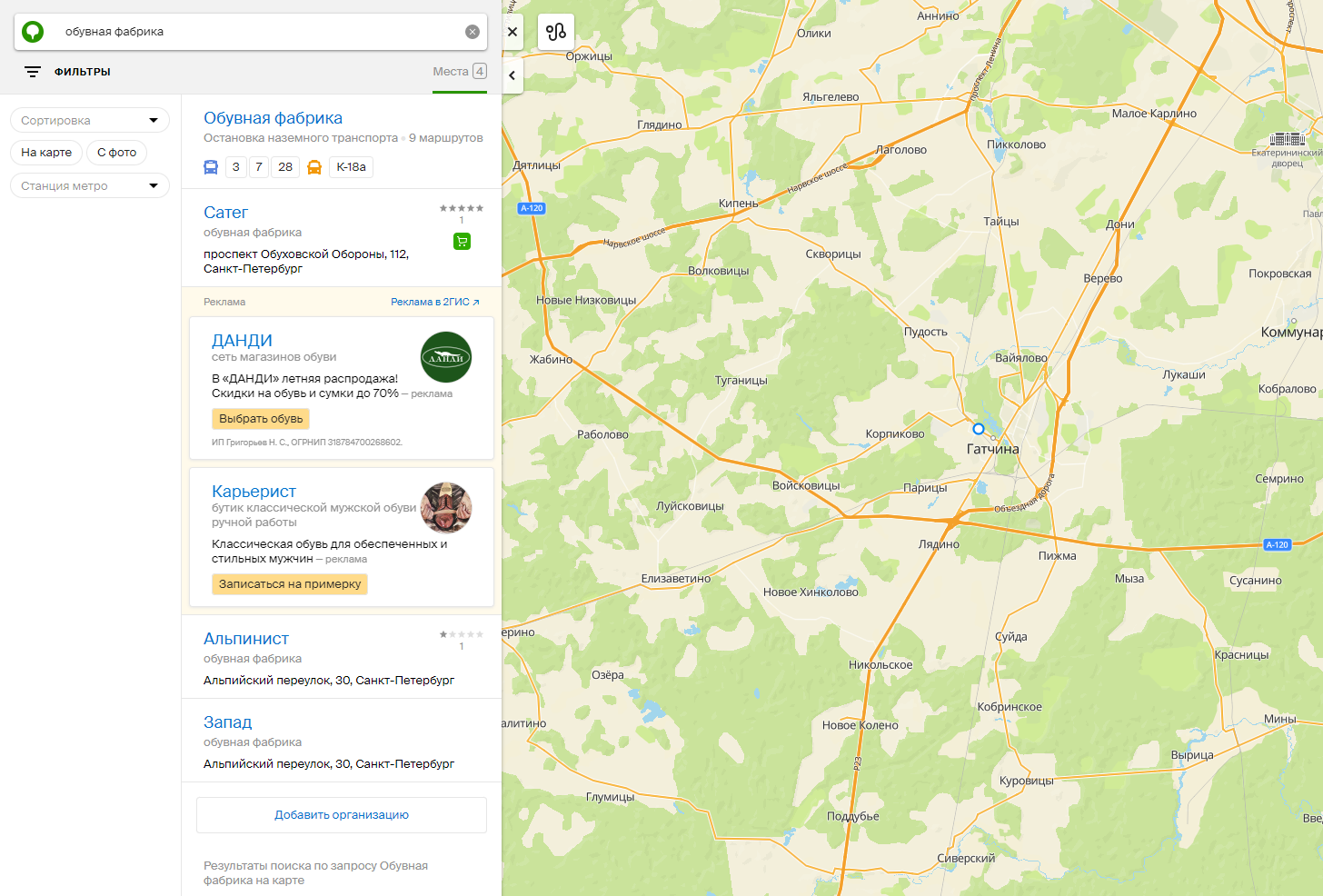
Task: Toggle the 'На карте' filter
Action: pos(46,153)
